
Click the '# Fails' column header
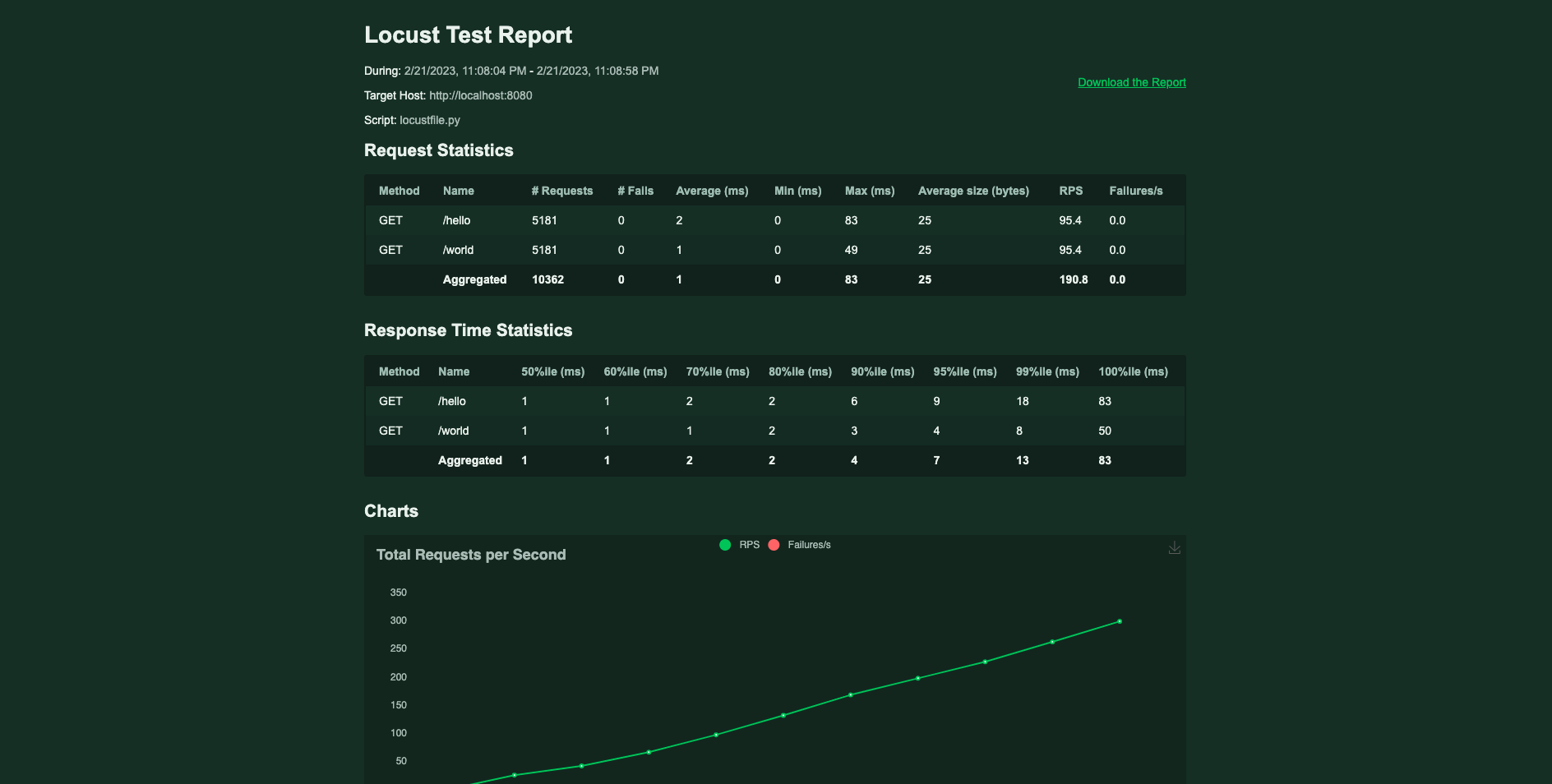point(635,191)
